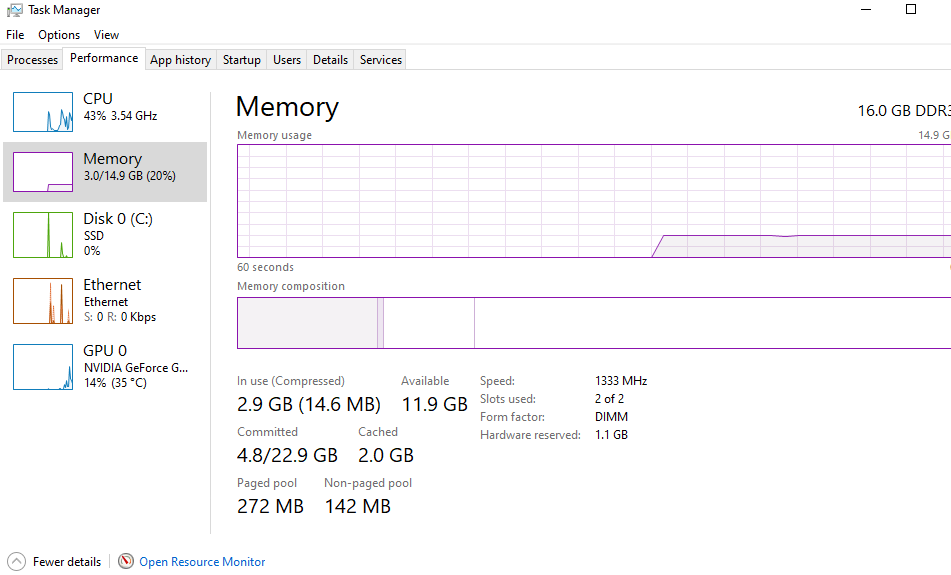The height and width of the screenshot is (575, 951).
Task: Switch to the App history tab
Action: (x=180, y=60)
